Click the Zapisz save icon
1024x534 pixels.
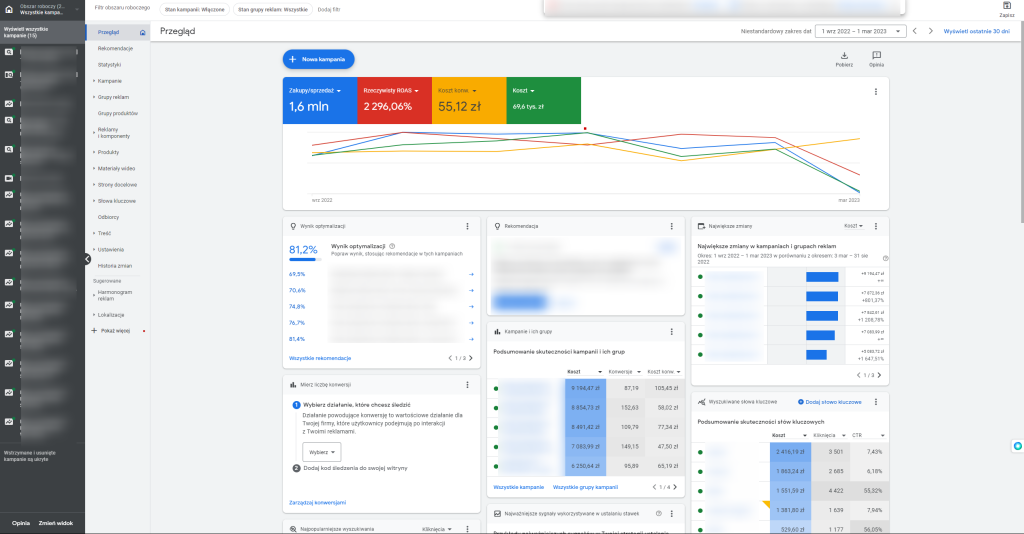tap(1006, 5)
